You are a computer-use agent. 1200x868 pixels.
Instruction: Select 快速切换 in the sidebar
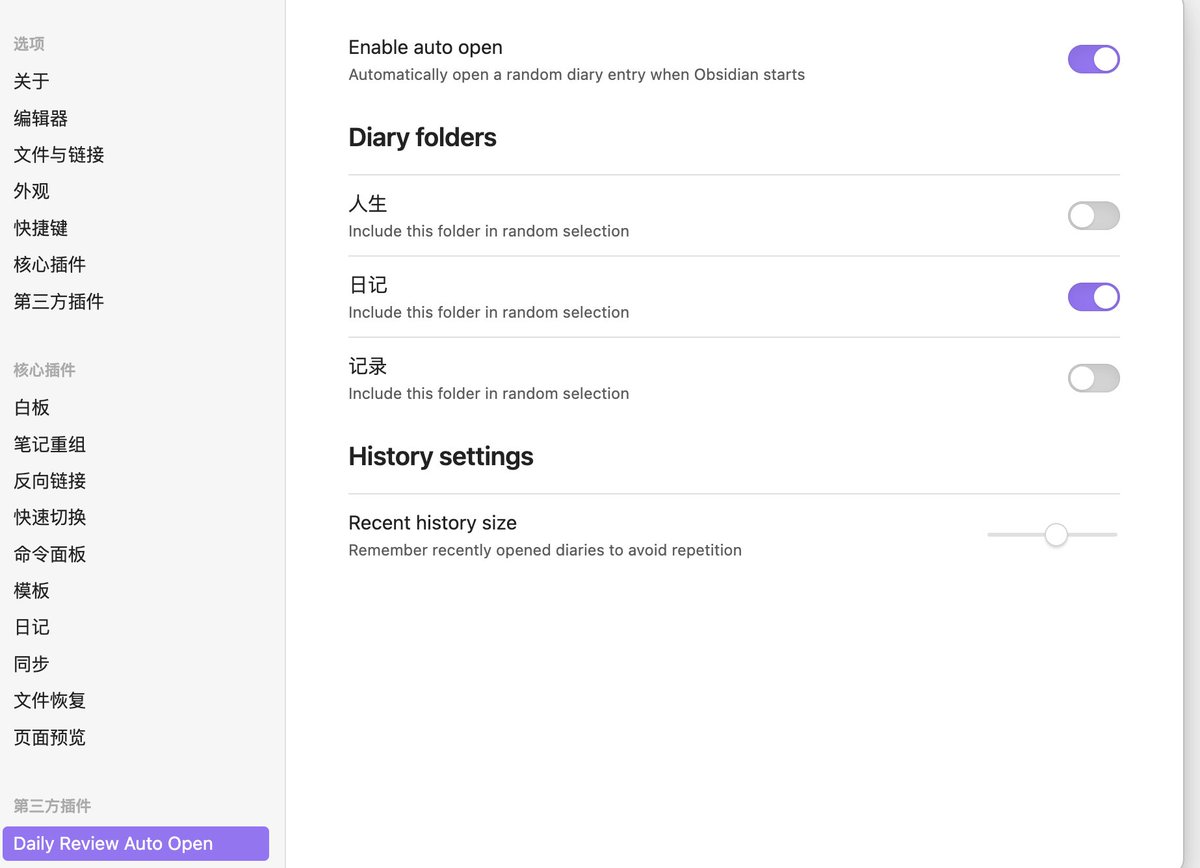50,517
